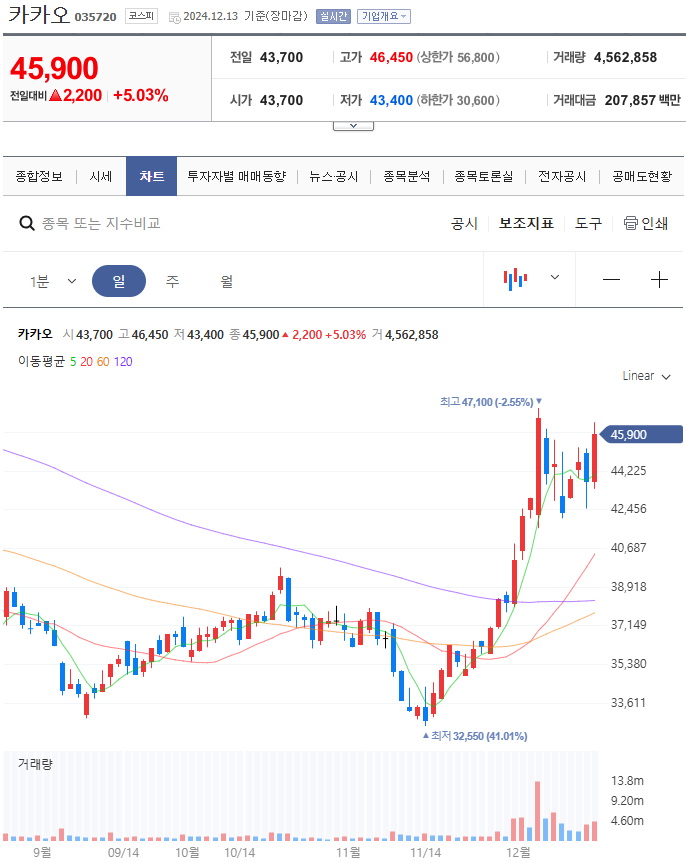This screenshot has width=686, height=863.
Task: Zoom in the chart with the plus icon
Action: (x=659, y=280)
